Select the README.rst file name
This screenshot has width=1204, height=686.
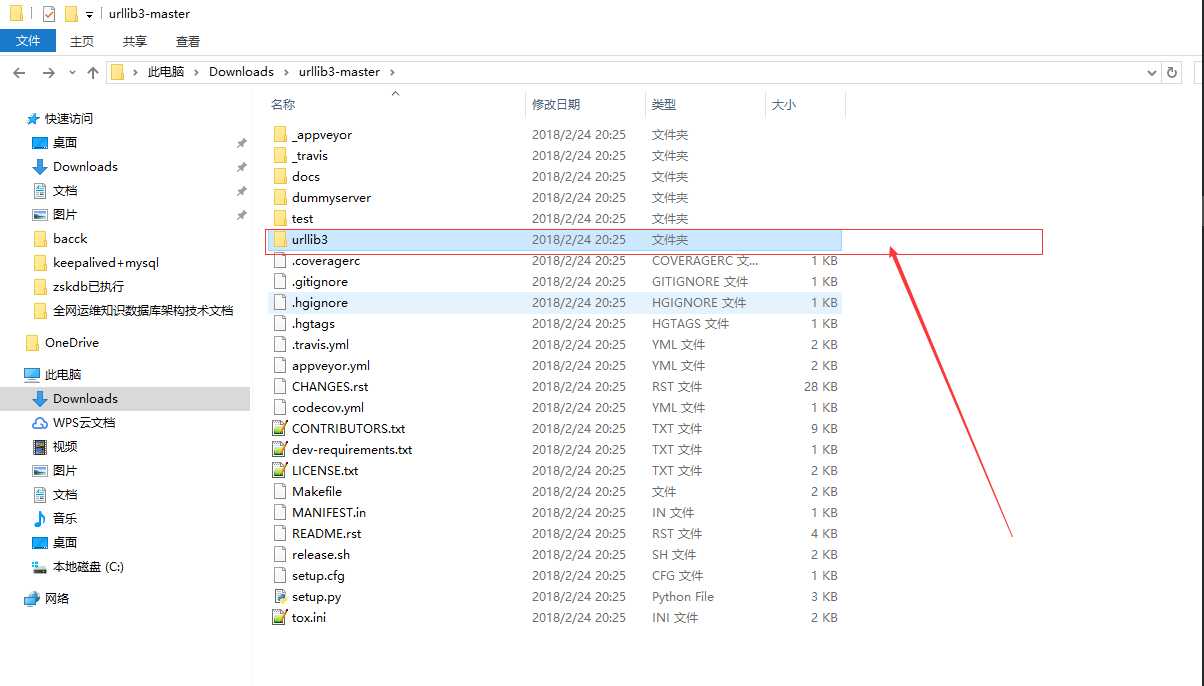[327, 533]
